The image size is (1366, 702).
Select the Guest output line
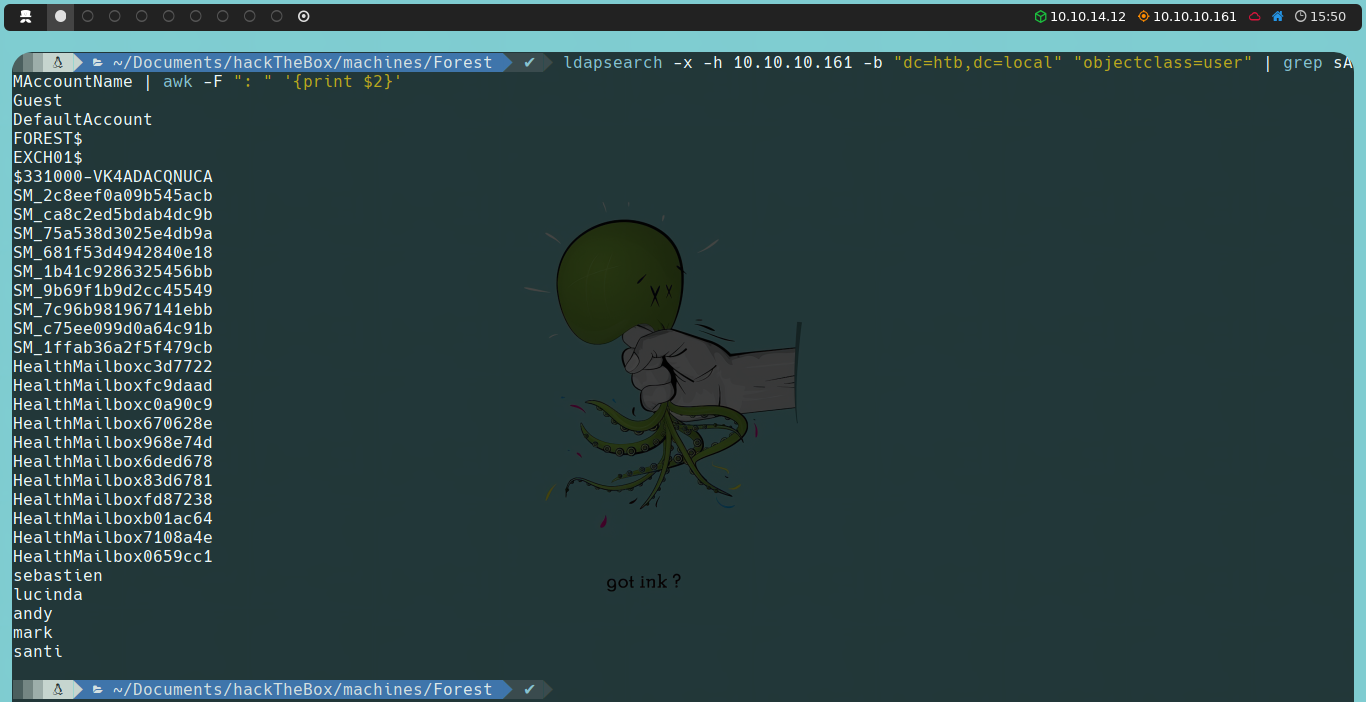click(x=38, y=100)
